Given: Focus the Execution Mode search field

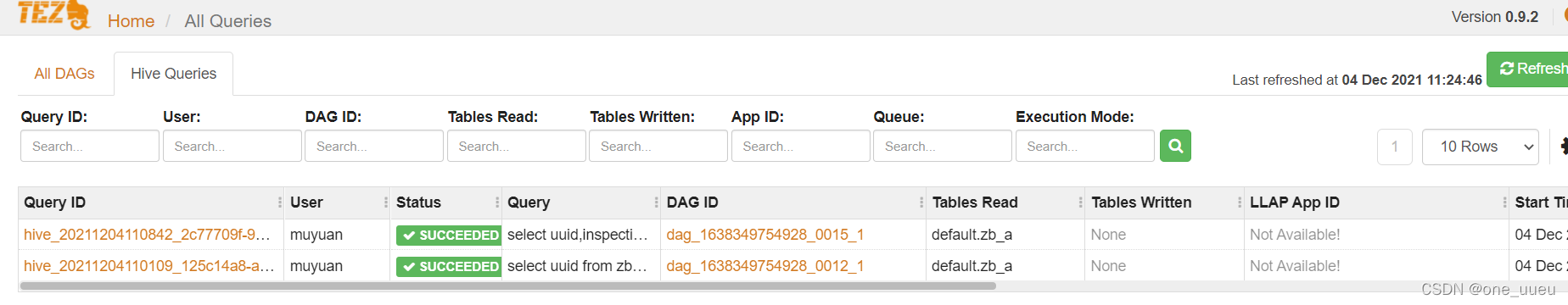Looking at the screenshot, I should [x=1085, y=146].
